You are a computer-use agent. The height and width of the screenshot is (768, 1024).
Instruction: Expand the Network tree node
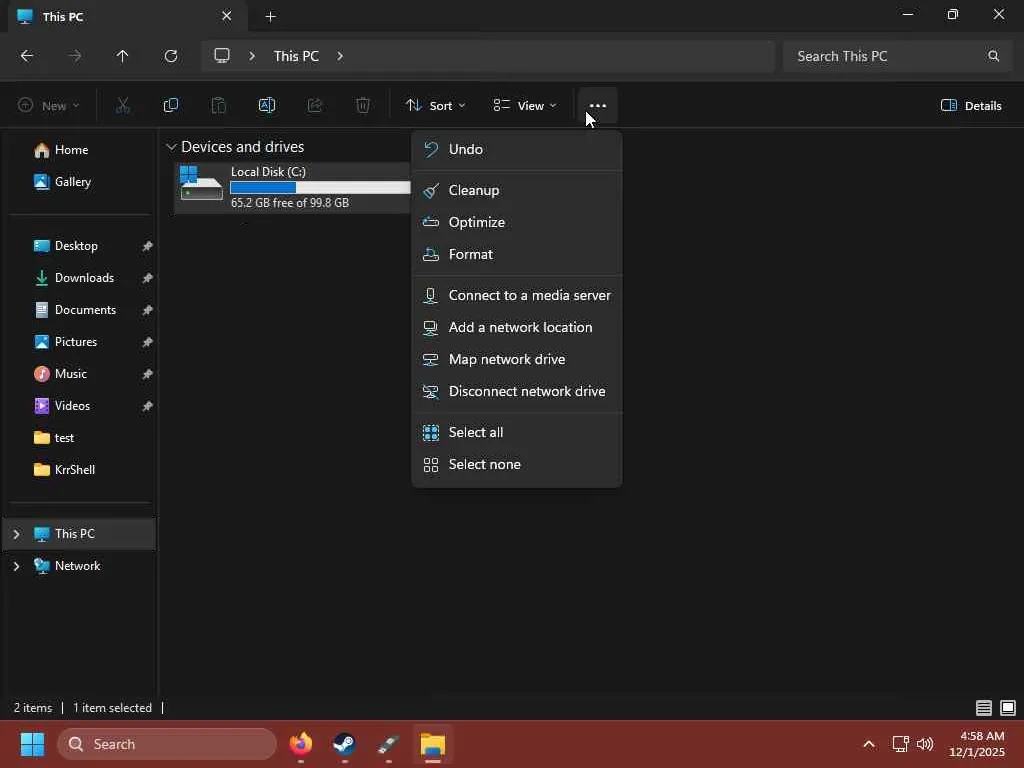pyautogui.click(x=16, y=566)
